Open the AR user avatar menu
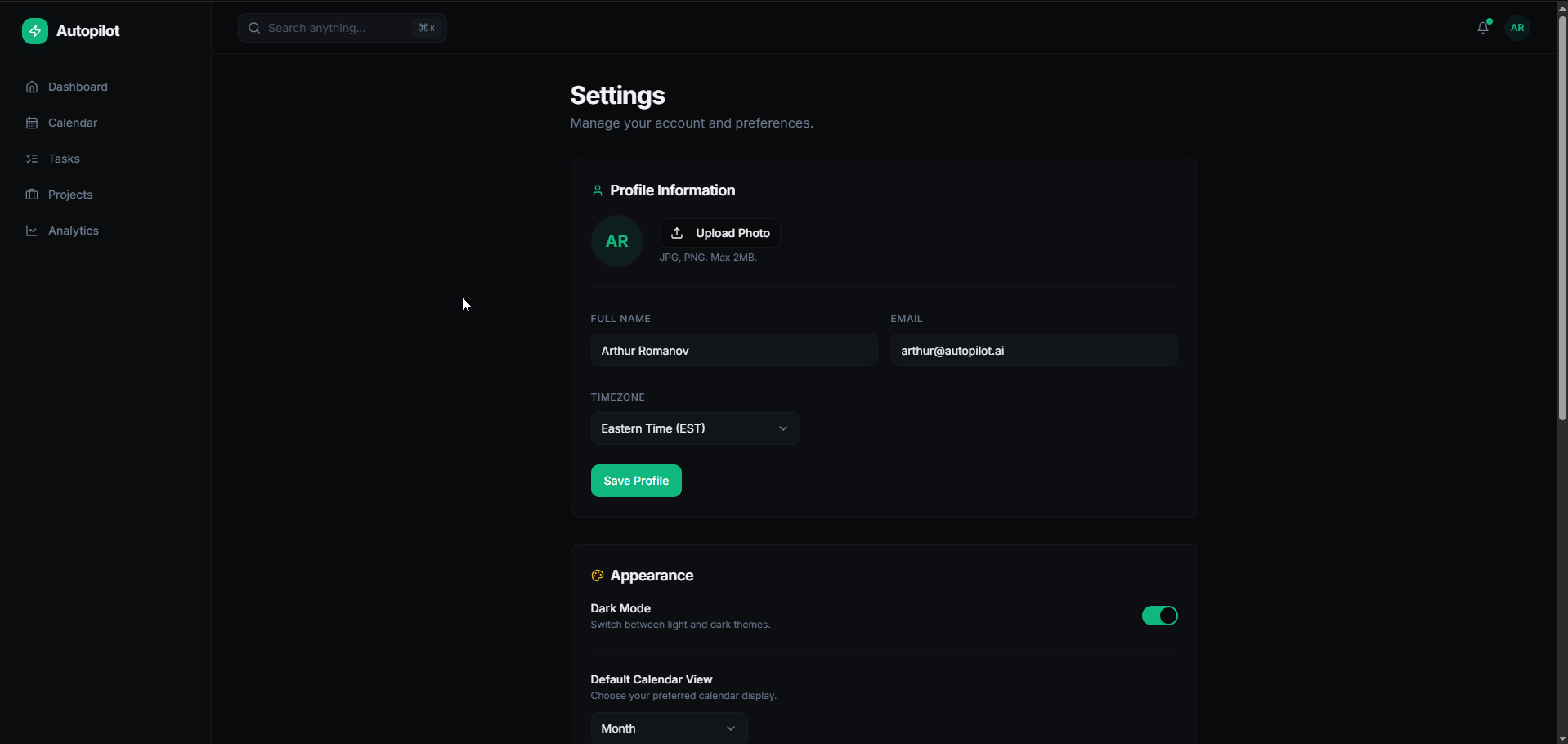The height and width of the screenshot is (744, 1568). (1516, 28)
